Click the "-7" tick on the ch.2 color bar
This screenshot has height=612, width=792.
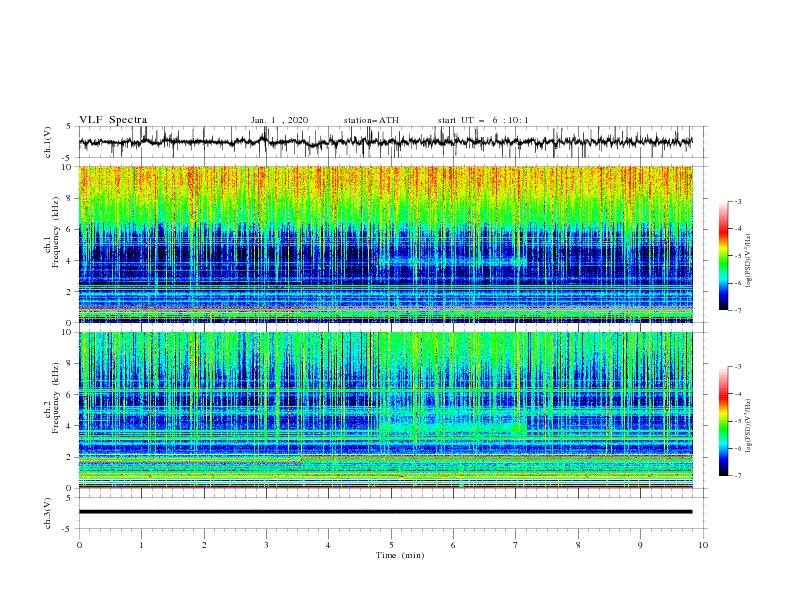(738, 476)
